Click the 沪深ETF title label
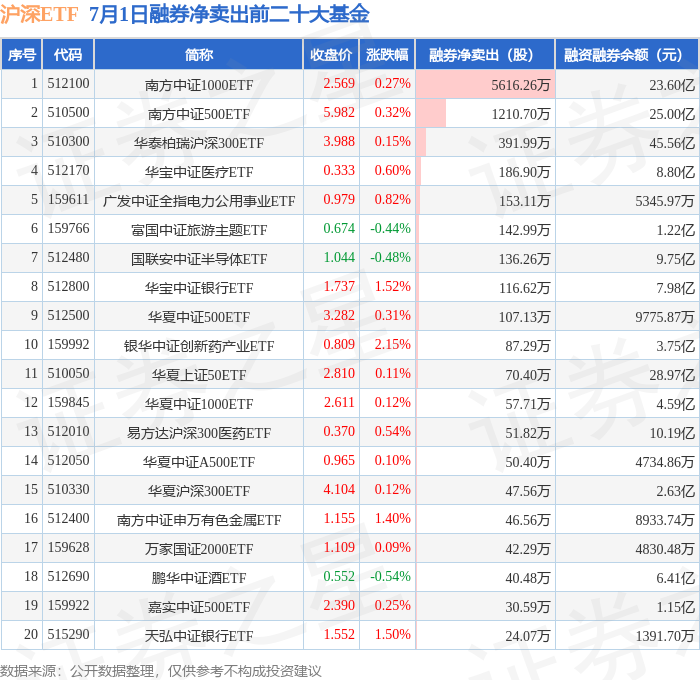The image size is (700, 680). [39, 14]
